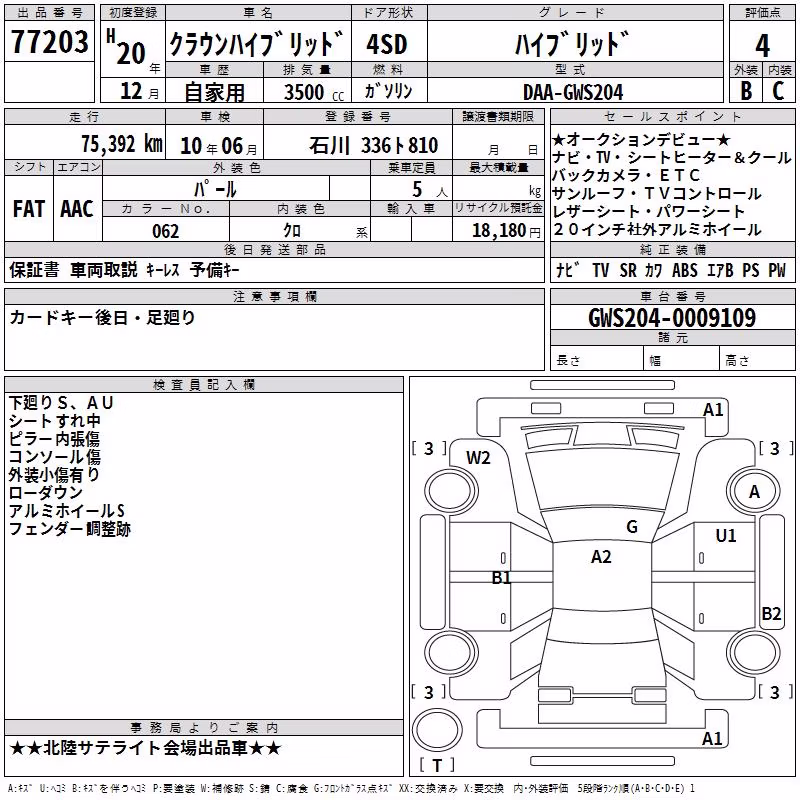Click the fuel type ガソリン

point(388,91)
